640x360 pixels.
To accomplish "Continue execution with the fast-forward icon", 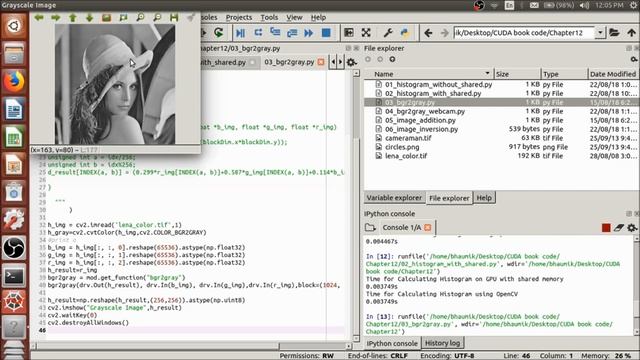I will (309, 33).
